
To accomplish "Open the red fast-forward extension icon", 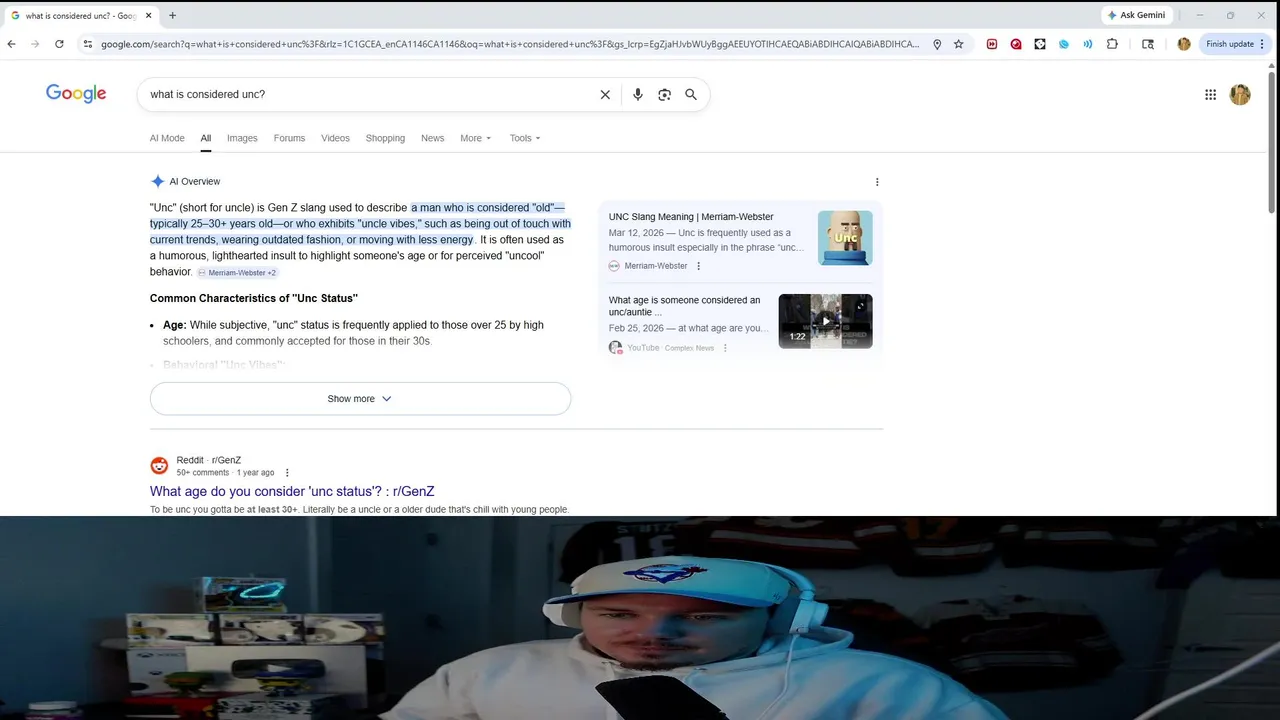I will click(x=992, y=44).
